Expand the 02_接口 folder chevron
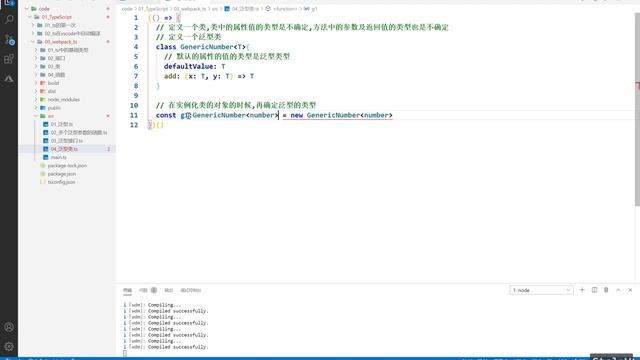The height and width of the screenshot is (360, 640). tap(36, 58)
